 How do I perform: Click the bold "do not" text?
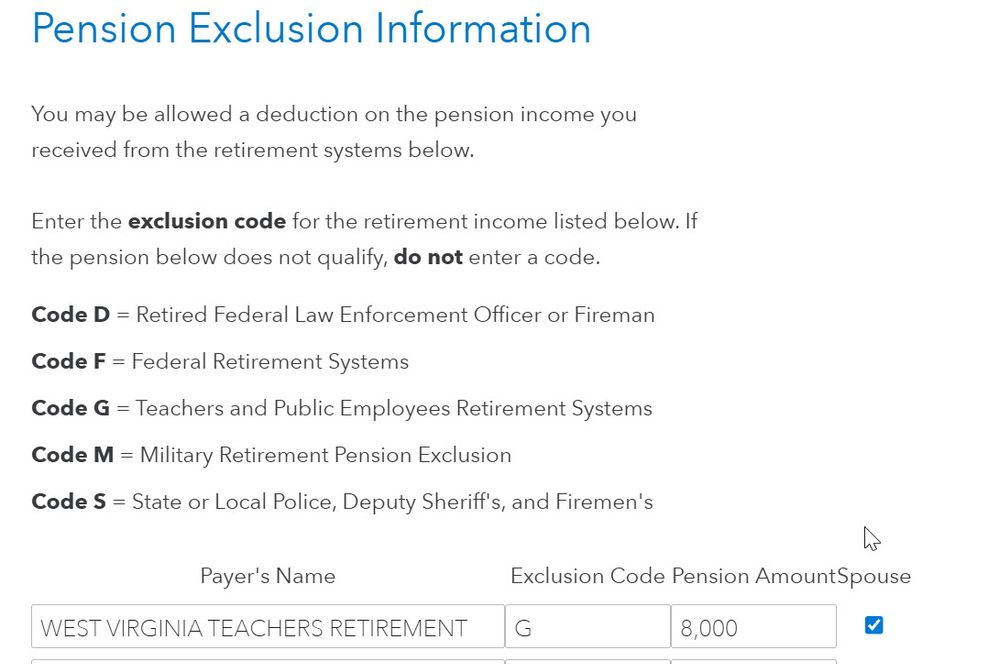[428, 257]
